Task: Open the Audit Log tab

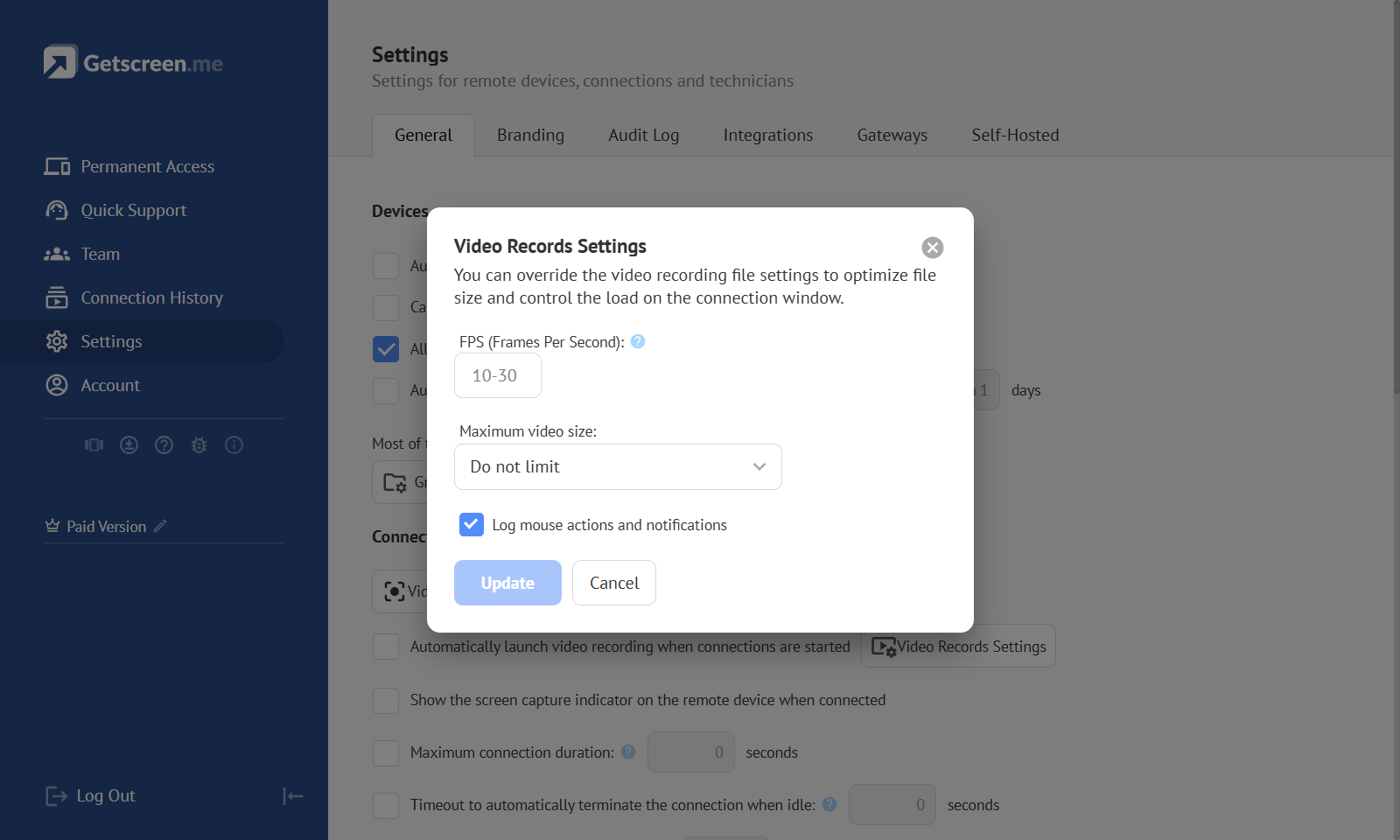Action: tap(643, 135)
